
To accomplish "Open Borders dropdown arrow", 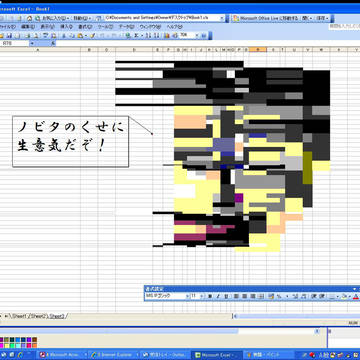I will click(338, 296).
